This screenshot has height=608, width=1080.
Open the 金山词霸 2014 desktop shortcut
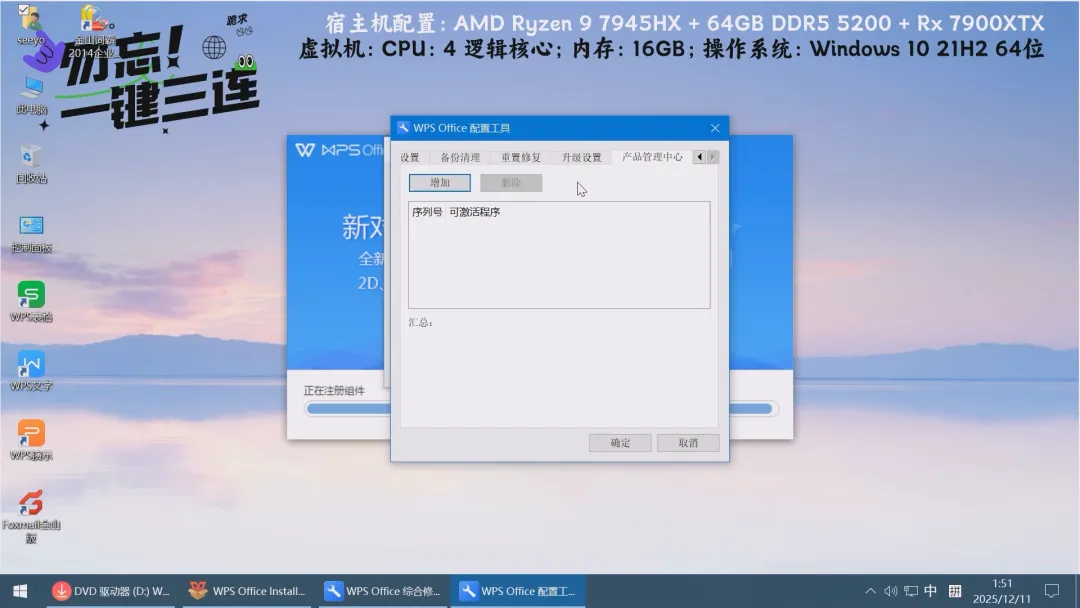point(94,32)
